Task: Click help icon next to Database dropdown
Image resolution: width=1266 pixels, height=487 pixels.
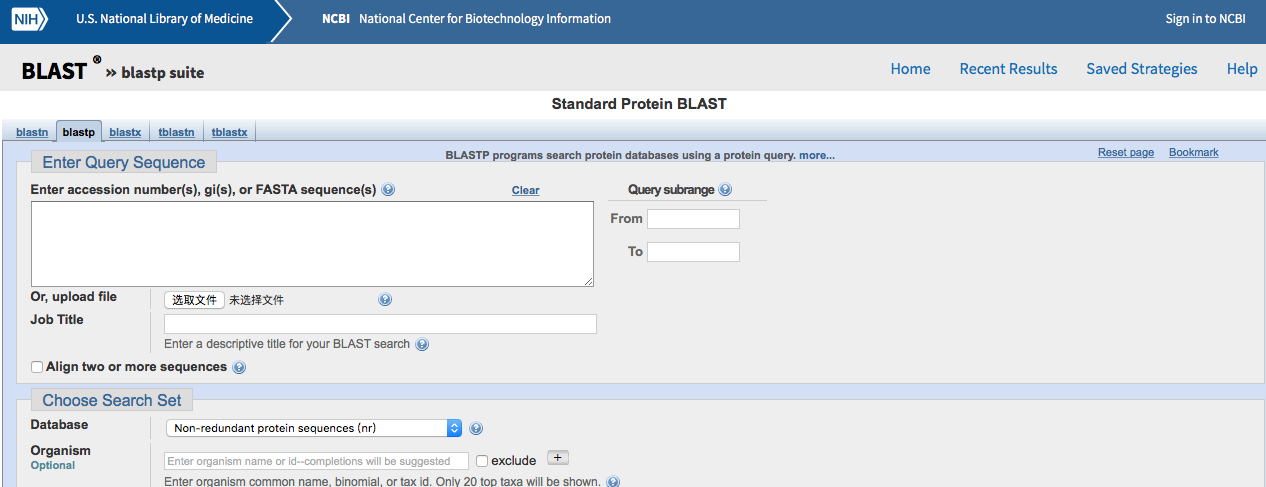Action: [476, 429]
